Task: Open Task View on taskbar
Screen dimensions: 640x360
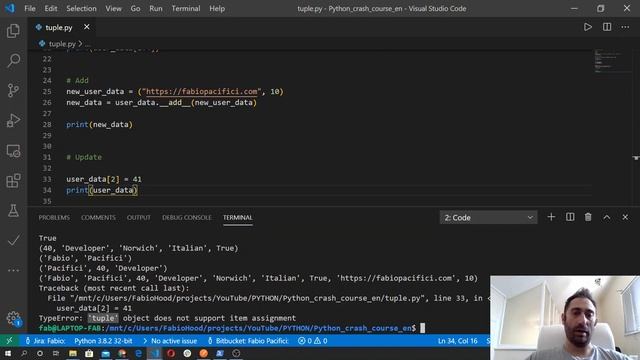Action: 56,353
